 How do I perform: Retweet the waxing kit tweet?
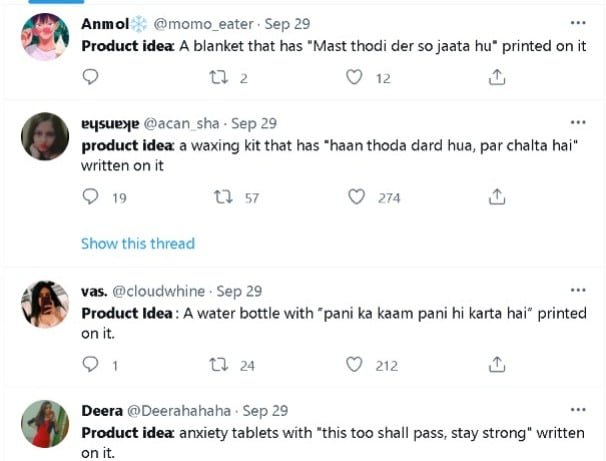223,198
